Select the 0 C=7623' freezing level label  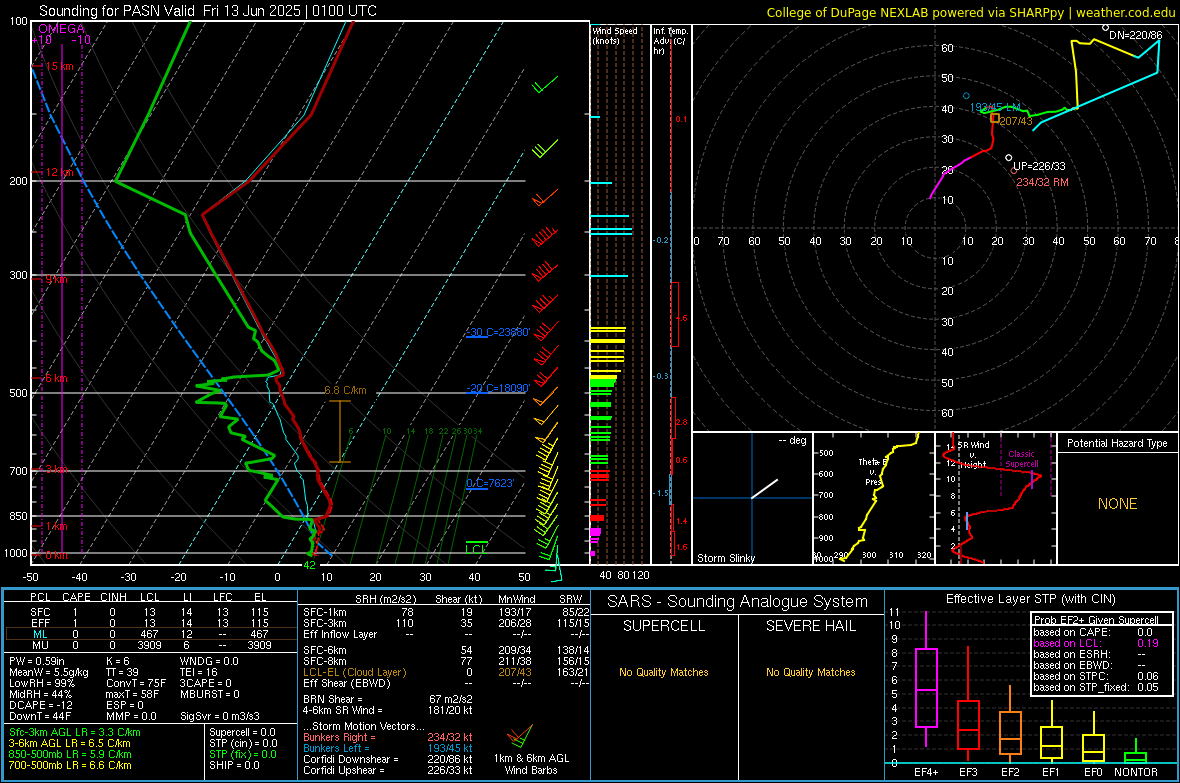pyautogui.click(x=490, y=483)
